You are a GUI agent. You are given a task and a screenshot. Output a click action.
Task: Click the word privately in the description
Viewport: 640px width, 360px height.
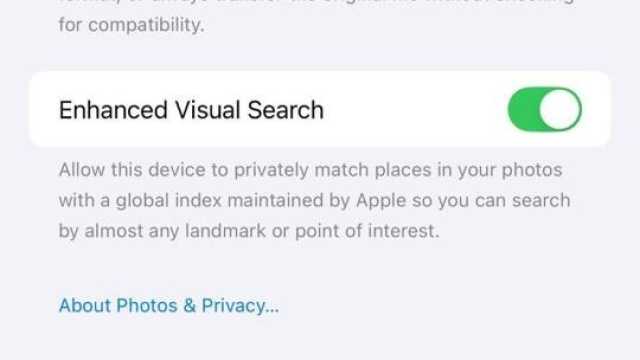[271, 170]
